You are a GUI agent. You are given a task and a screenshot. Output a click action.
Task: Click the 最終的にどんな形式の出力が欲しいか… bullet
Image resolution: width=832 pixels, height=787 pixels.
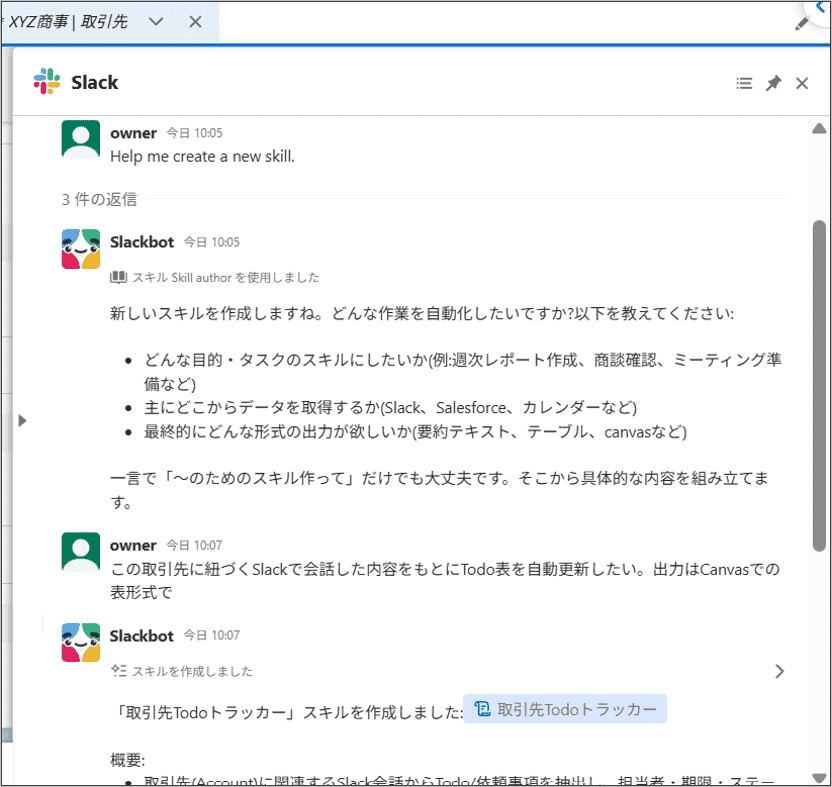click(x=415, y=431)
